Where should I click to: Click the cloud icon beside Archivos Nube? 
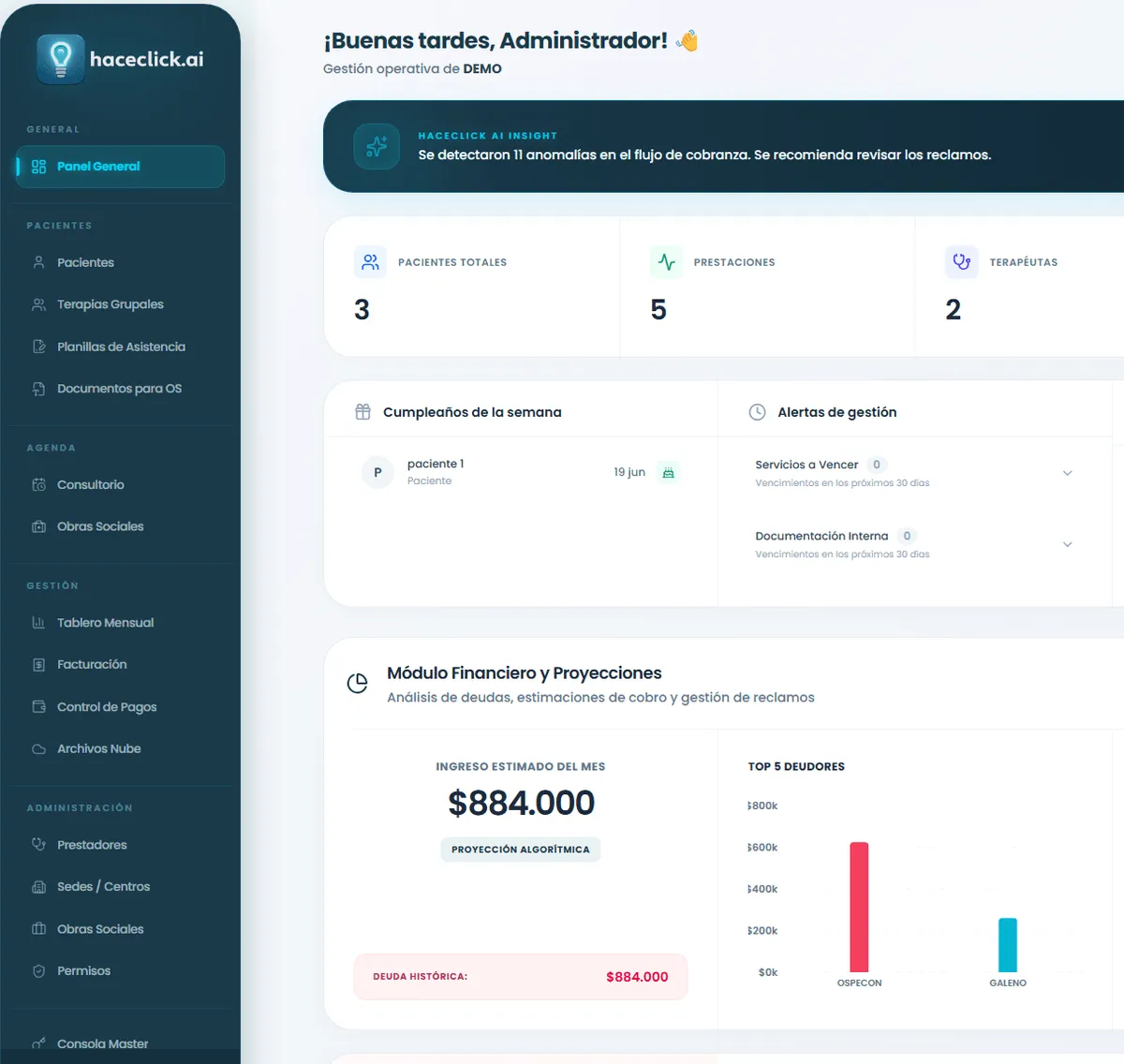[x=38, y=748]
